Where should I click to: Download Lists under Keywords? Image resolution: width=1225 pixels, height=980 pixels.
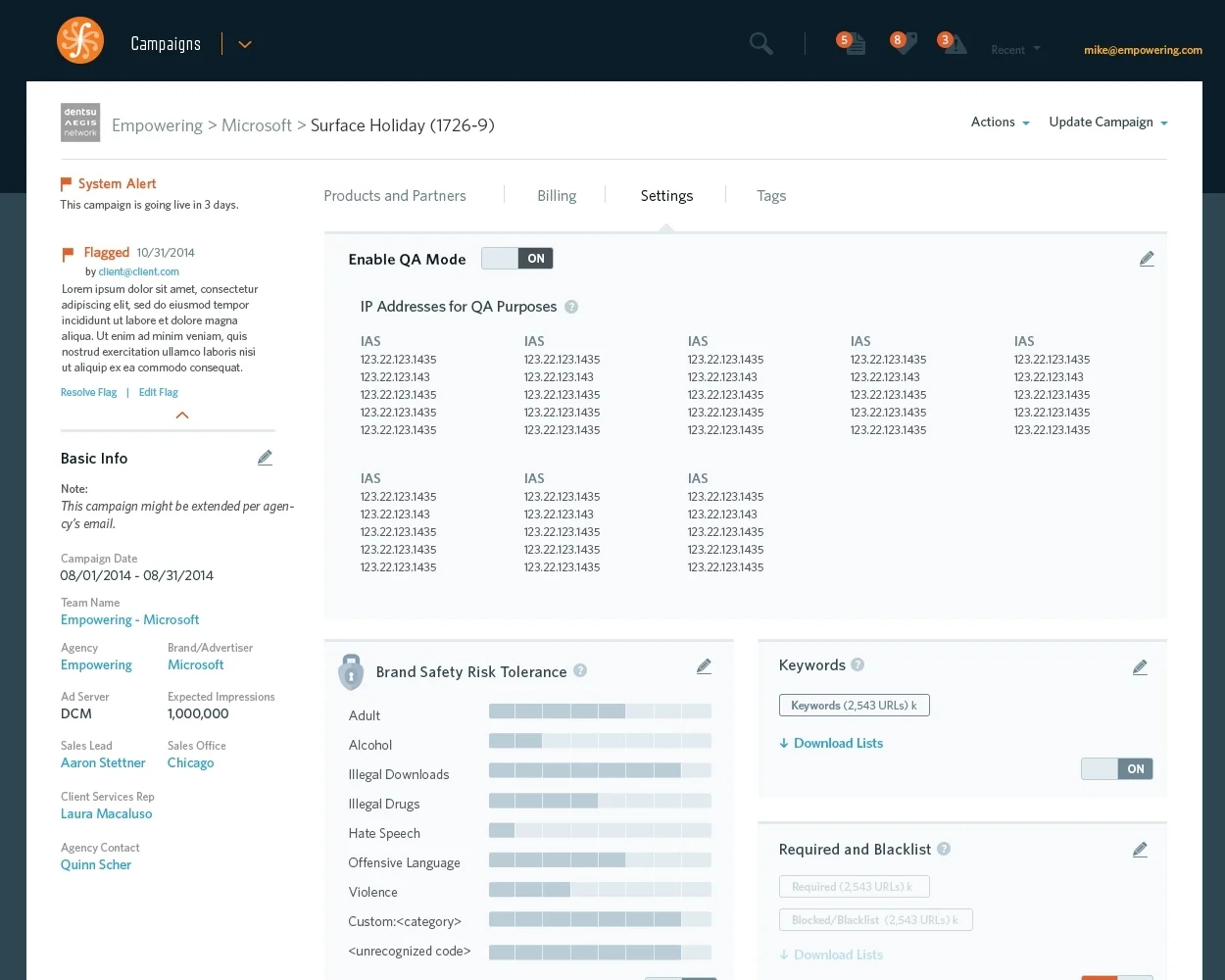pos(831,744)
